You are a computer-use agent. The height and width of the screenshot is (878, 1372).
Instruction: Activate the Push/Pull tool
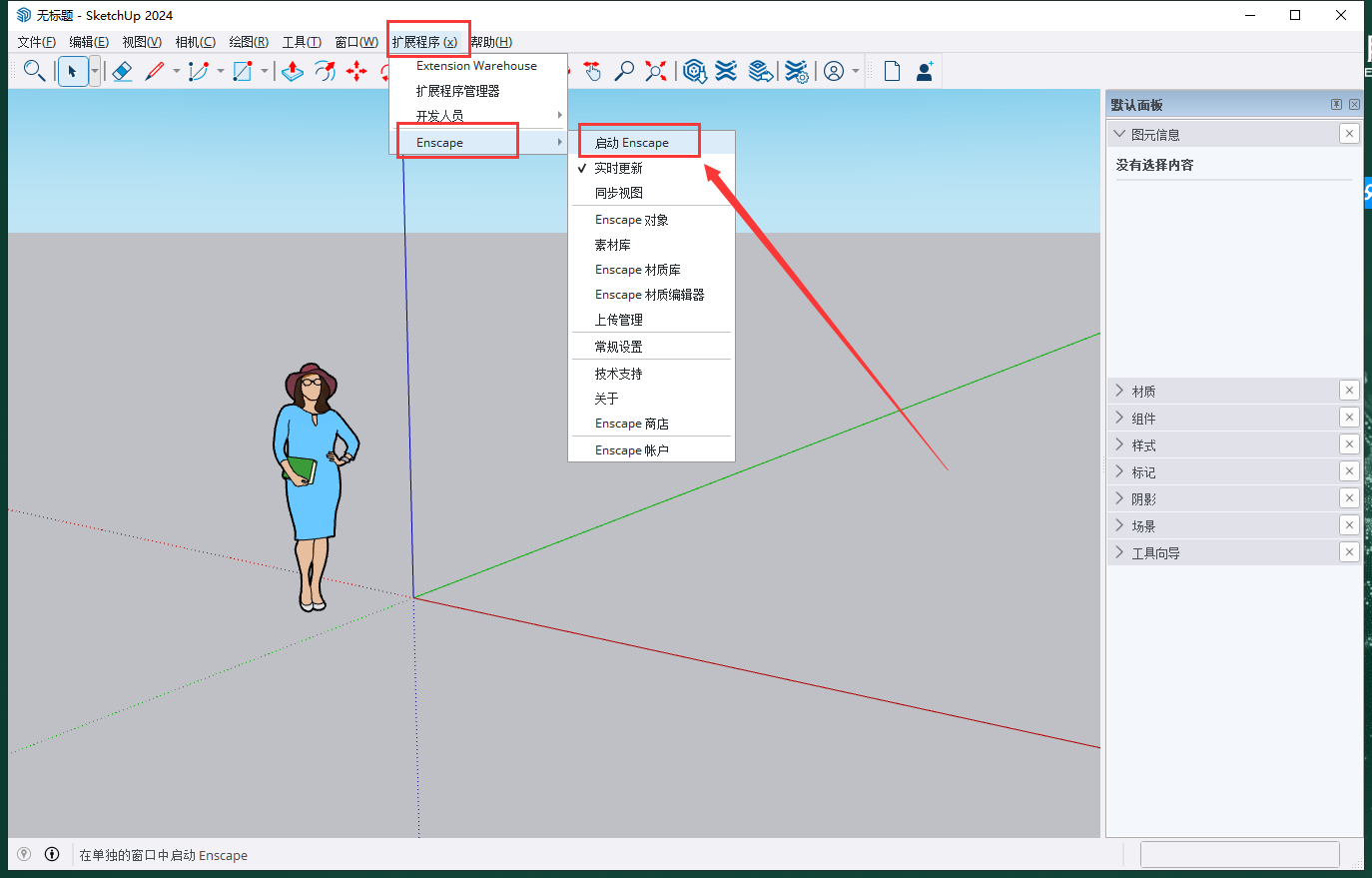pos(293,71)
